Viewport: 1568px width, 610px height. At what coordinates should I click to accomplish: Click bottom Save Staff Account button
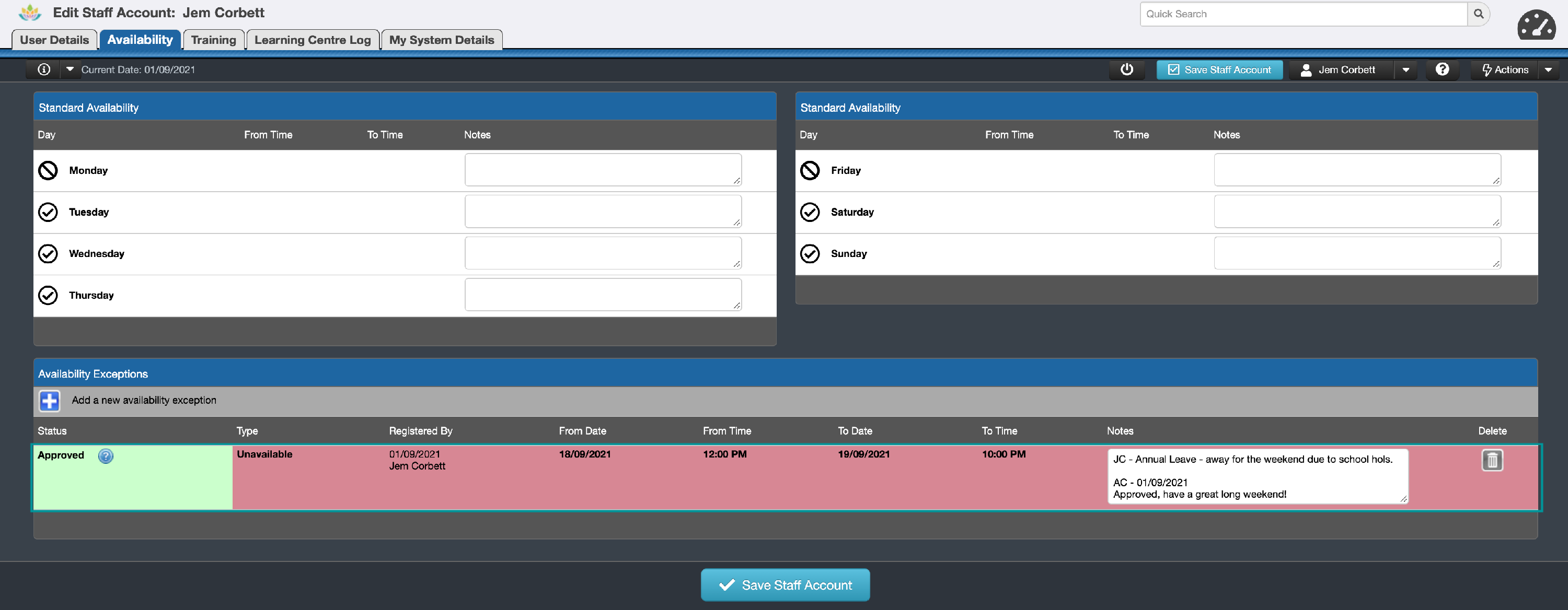coord(785,585)
